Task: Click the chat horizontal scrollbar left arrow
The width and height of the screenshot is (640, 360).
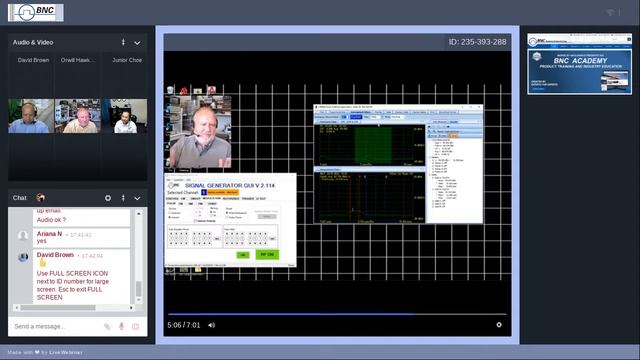Action: 16,307
